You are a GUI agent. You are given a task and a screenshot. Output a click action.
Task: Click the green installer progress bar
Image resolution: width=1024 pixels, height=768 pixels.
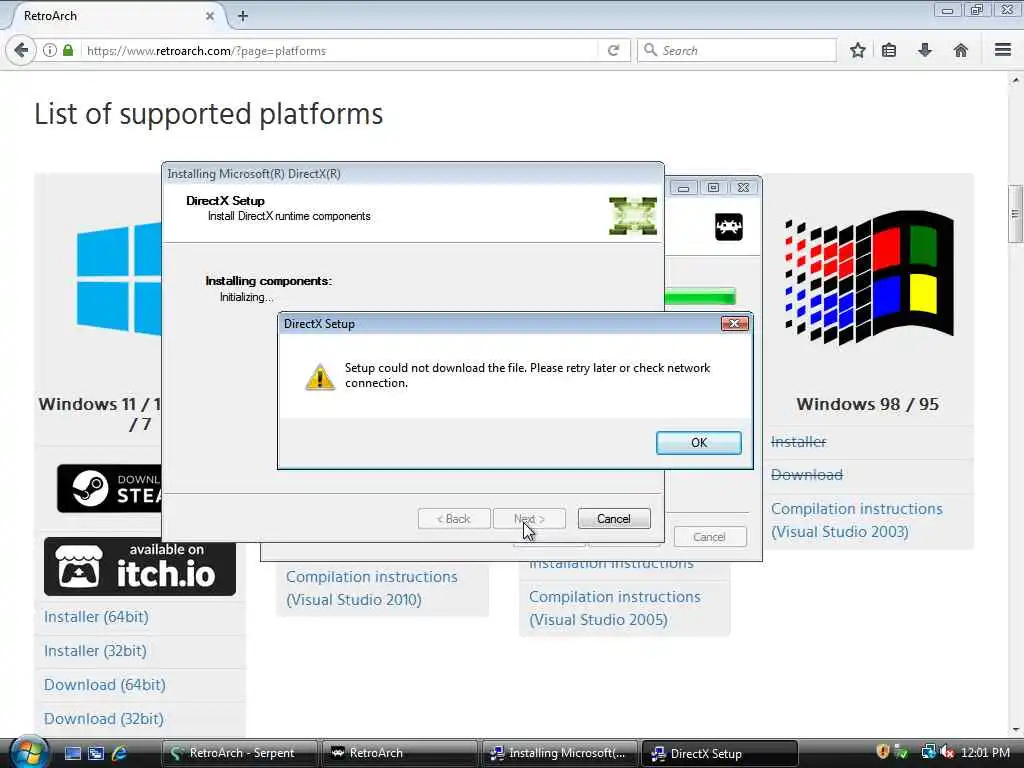pos(700,296)
